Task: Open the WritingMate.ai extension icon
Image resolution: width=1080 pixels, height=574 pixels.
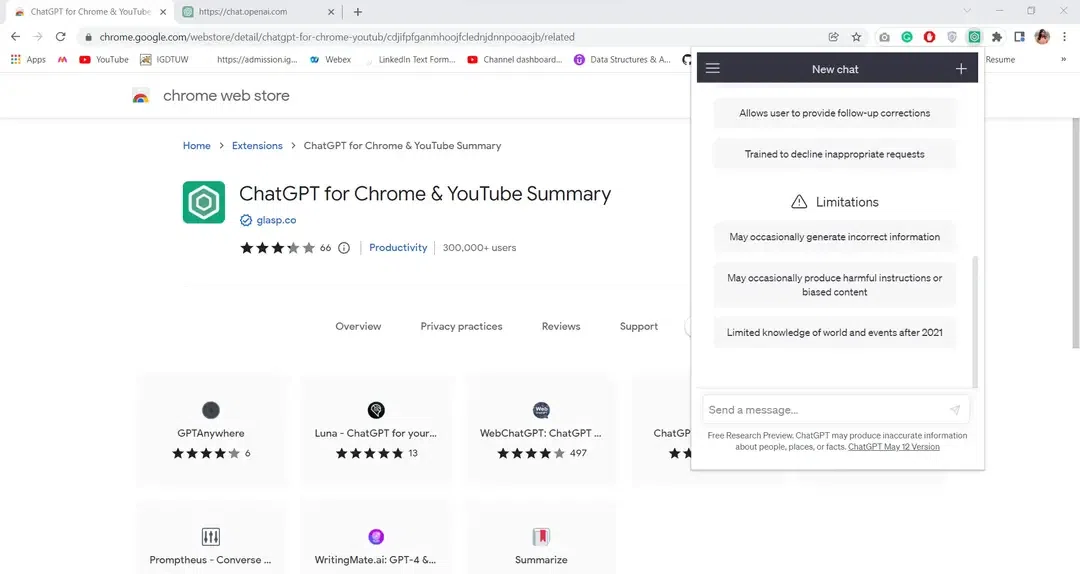Action: pyautogui.click(x=376, y=537)
